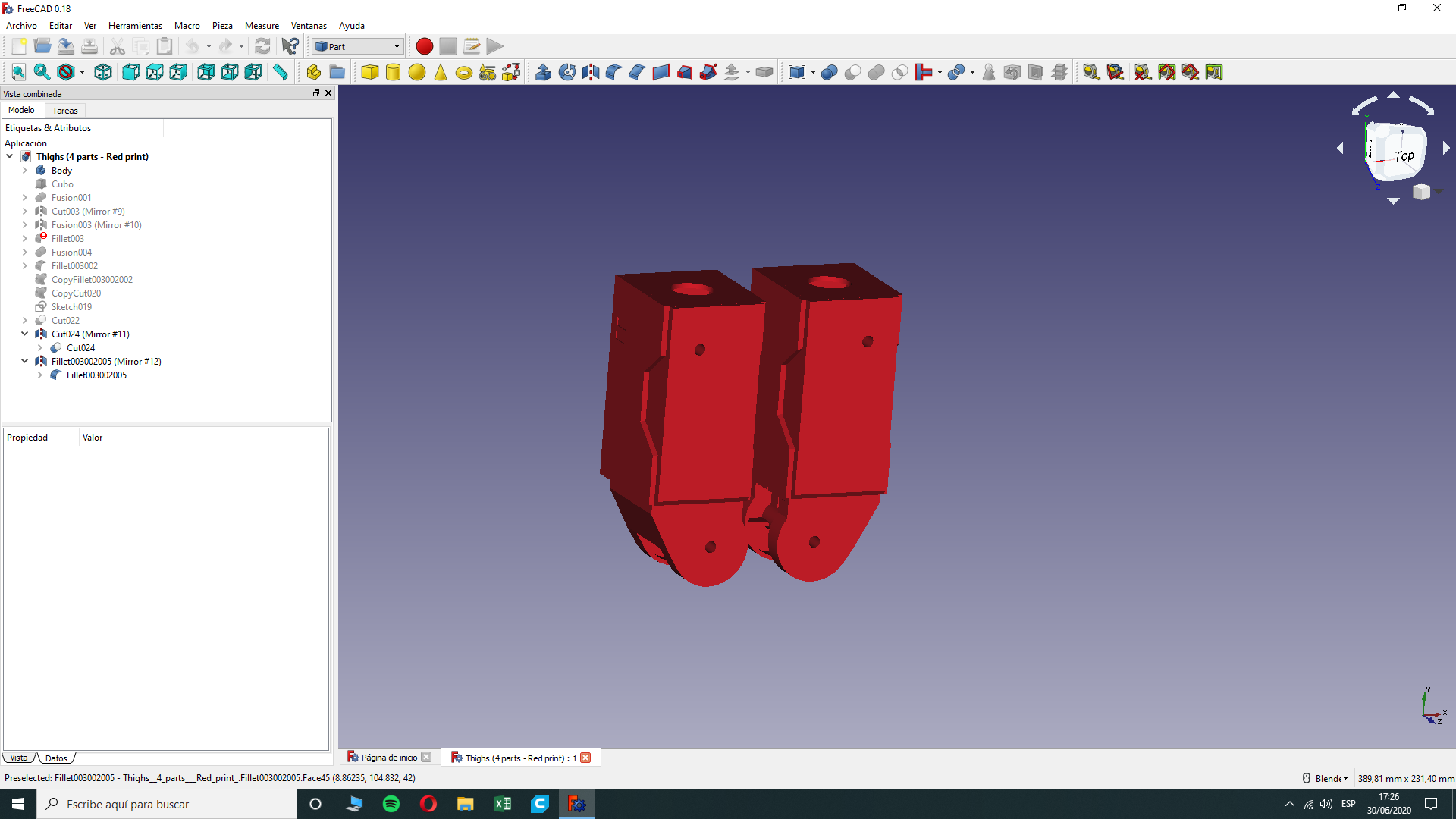Click the Top face of navigation cube
This screenshot has height=819, width=1456.
[x=1402, y=155]
